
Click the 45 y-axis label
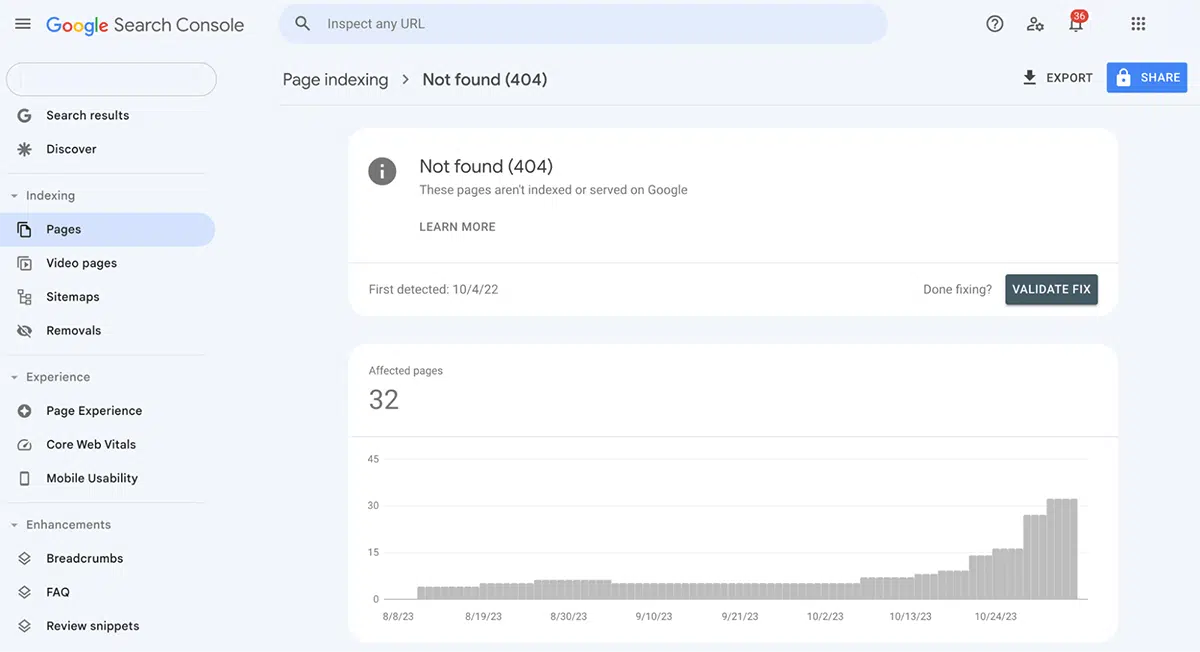point(374,459)
